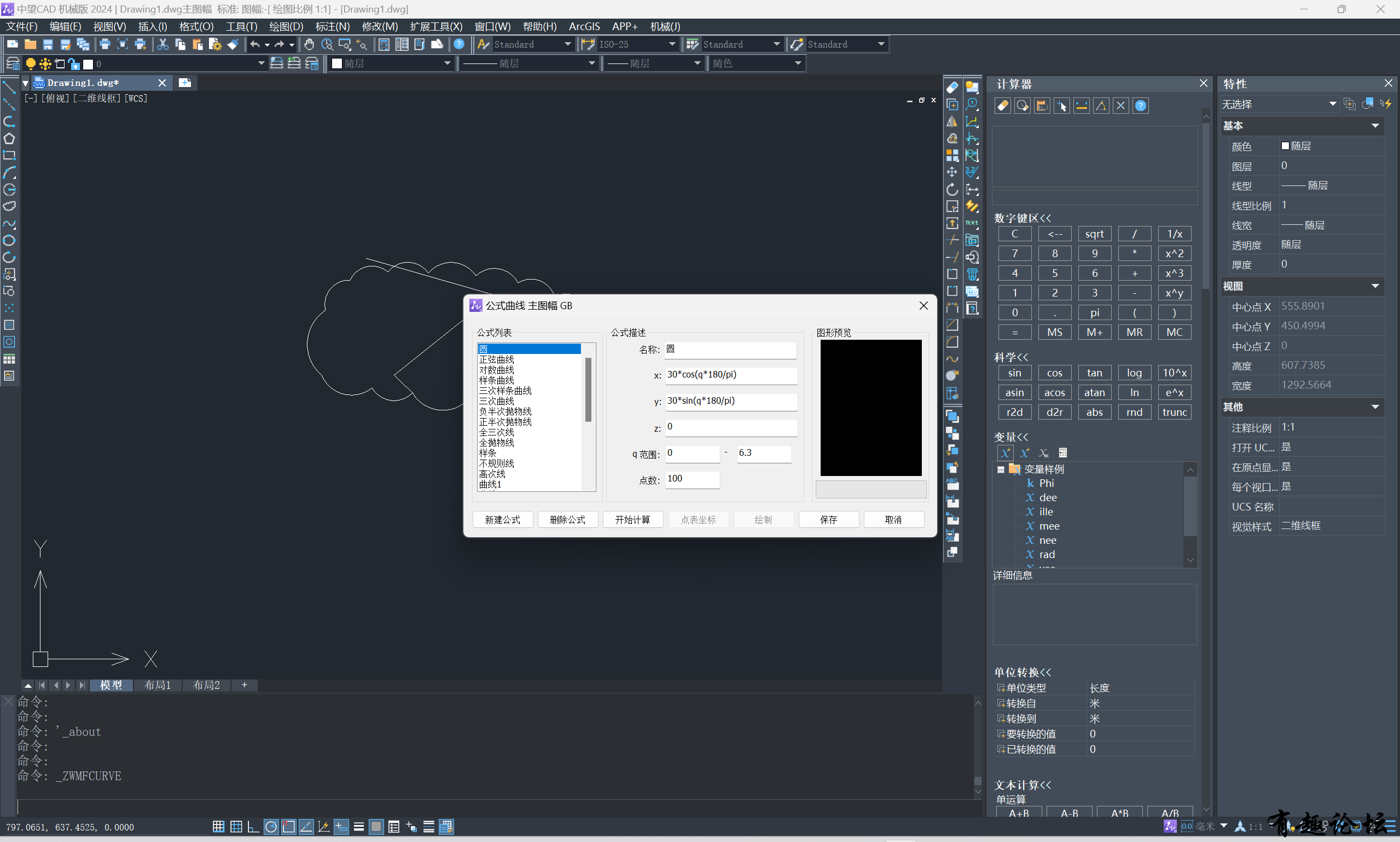Image resolution: width=1400 pixels, height=842 pixels.
Task: Open the 随色 plot style dropdown
Action: [798, 63]
